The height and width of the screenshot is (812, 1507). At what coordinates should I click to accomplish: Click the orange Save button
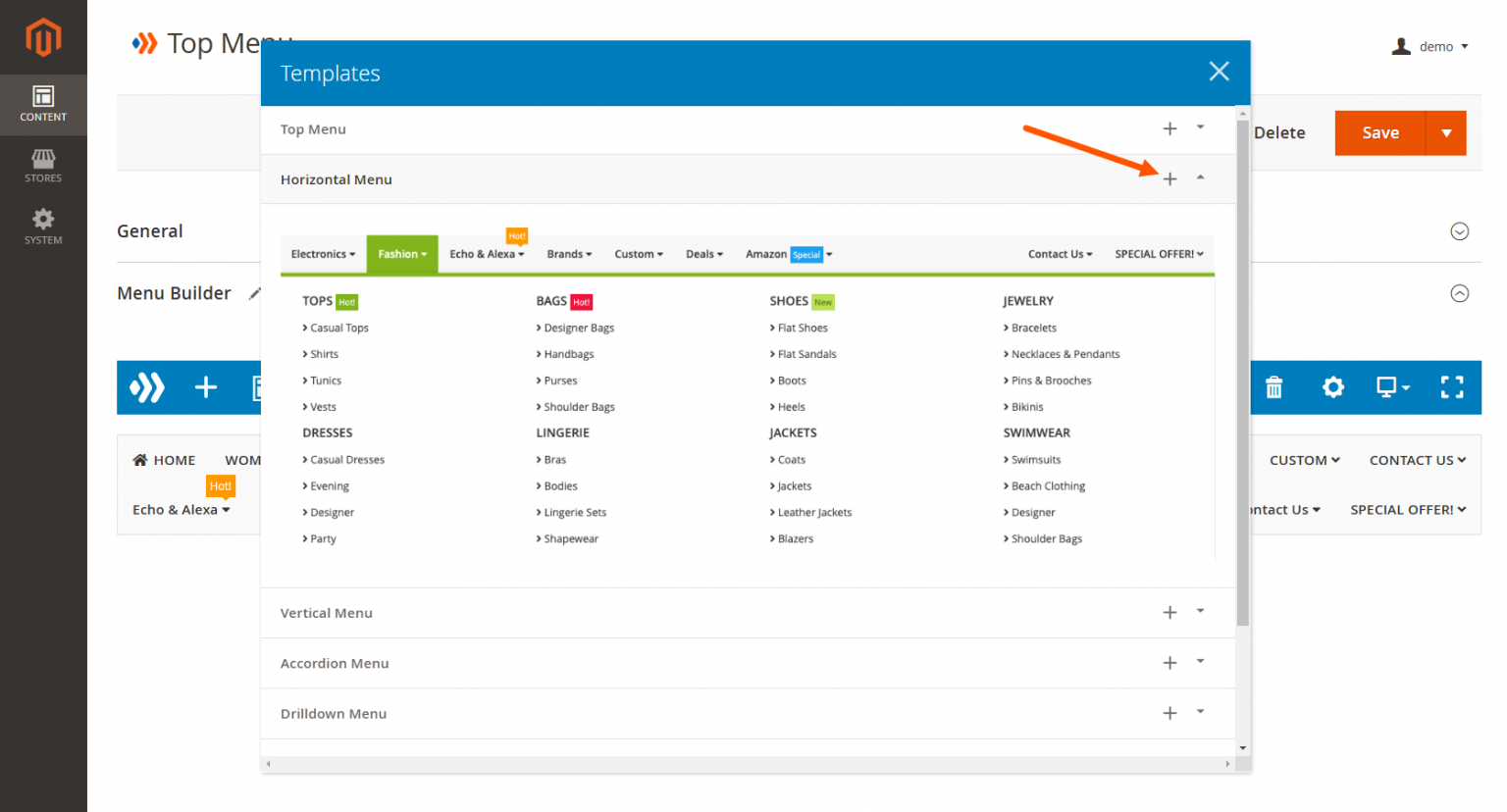(1379, 133)
